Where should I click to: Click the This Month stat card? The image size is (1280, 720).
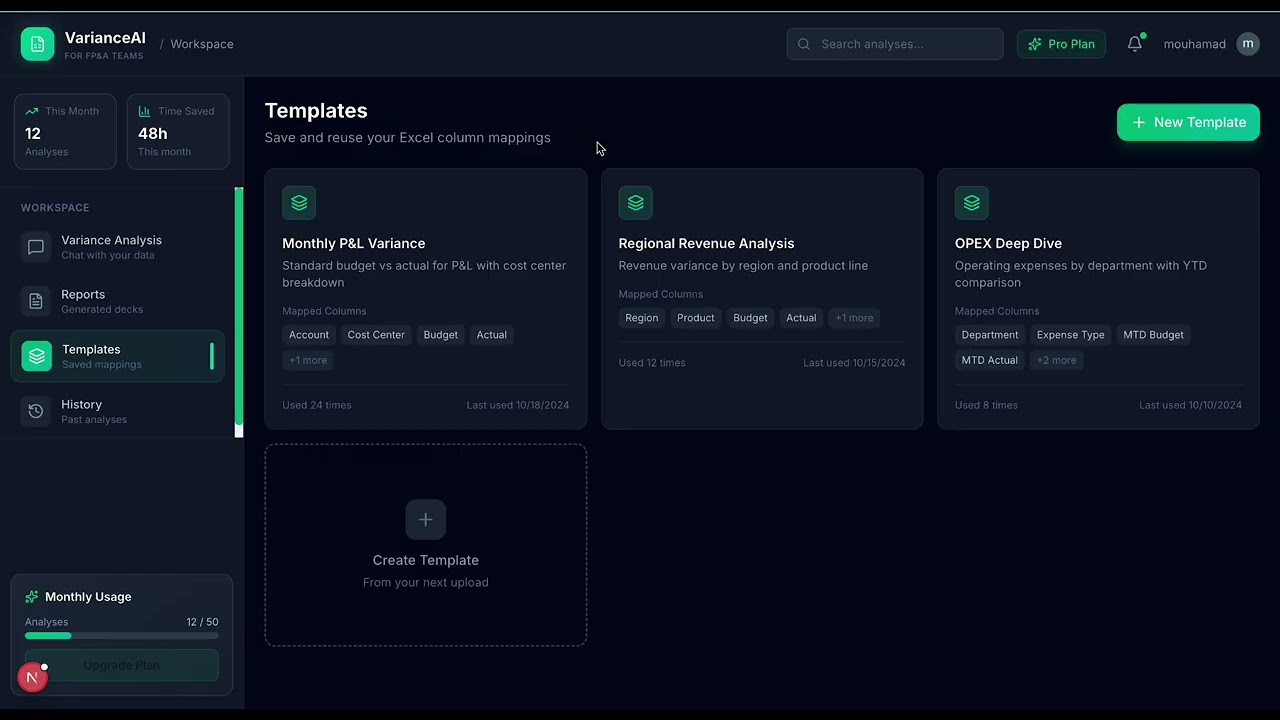65,131
